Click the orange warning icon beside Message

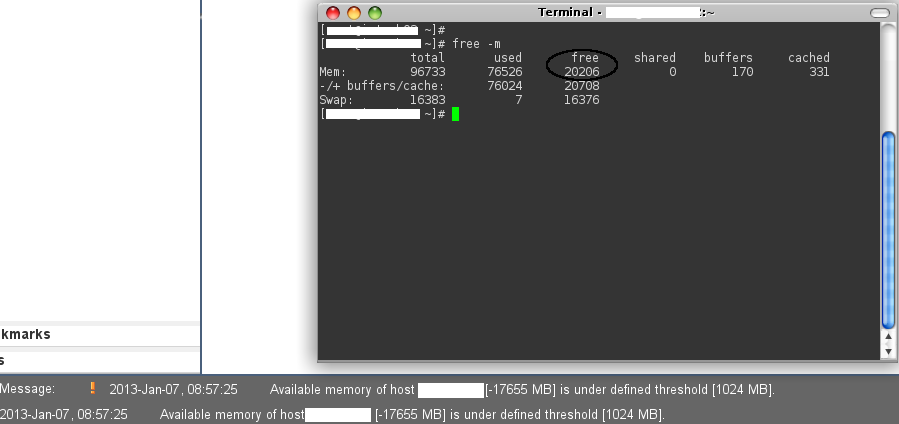[92, 389]
